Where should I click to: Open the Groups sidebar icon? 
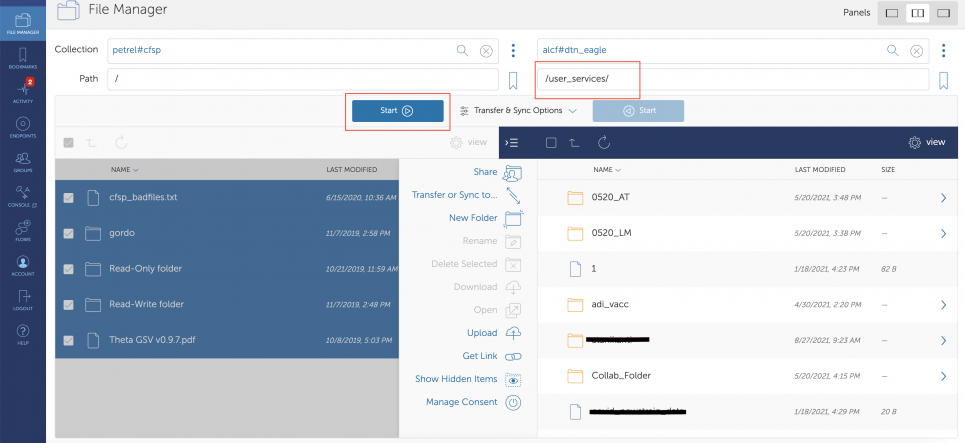pyautogui.click(x=22, y=161)
